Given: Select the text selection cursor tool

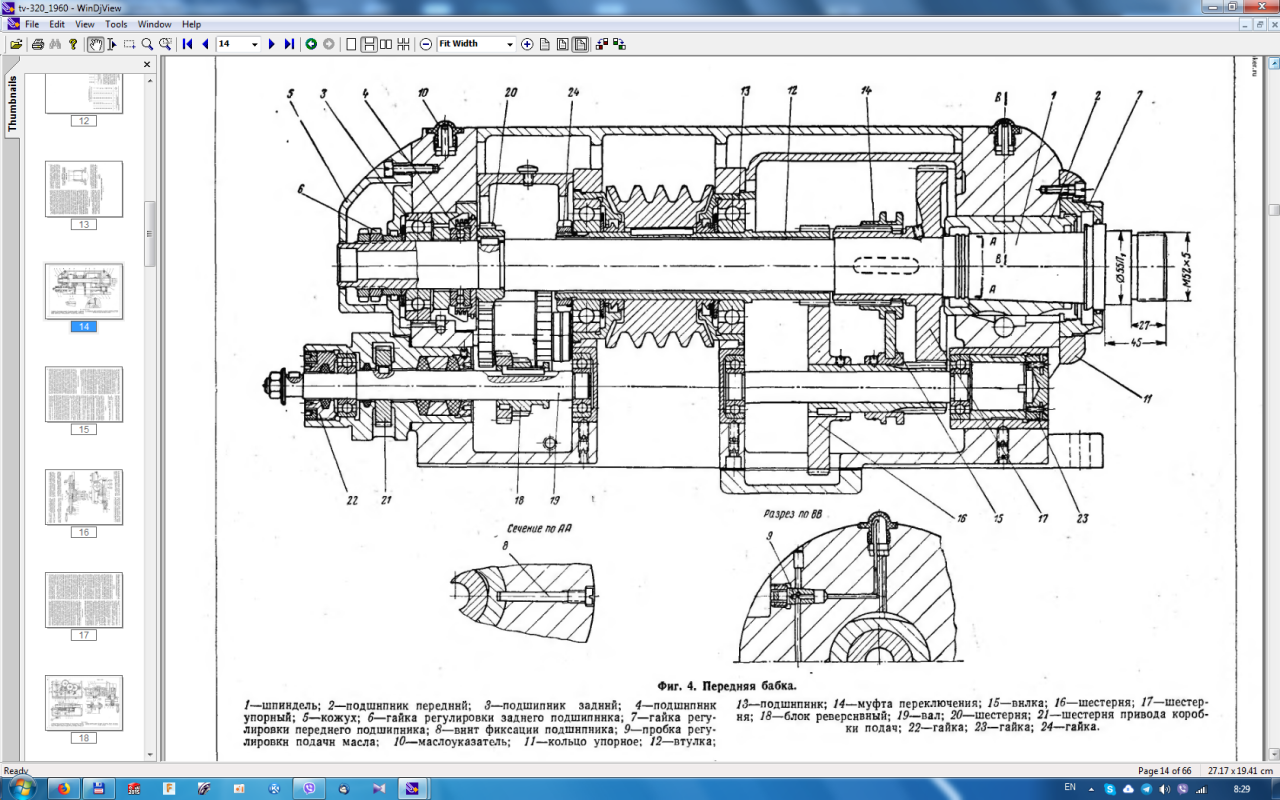Looking at the screenshot, I should coord(113,44).
